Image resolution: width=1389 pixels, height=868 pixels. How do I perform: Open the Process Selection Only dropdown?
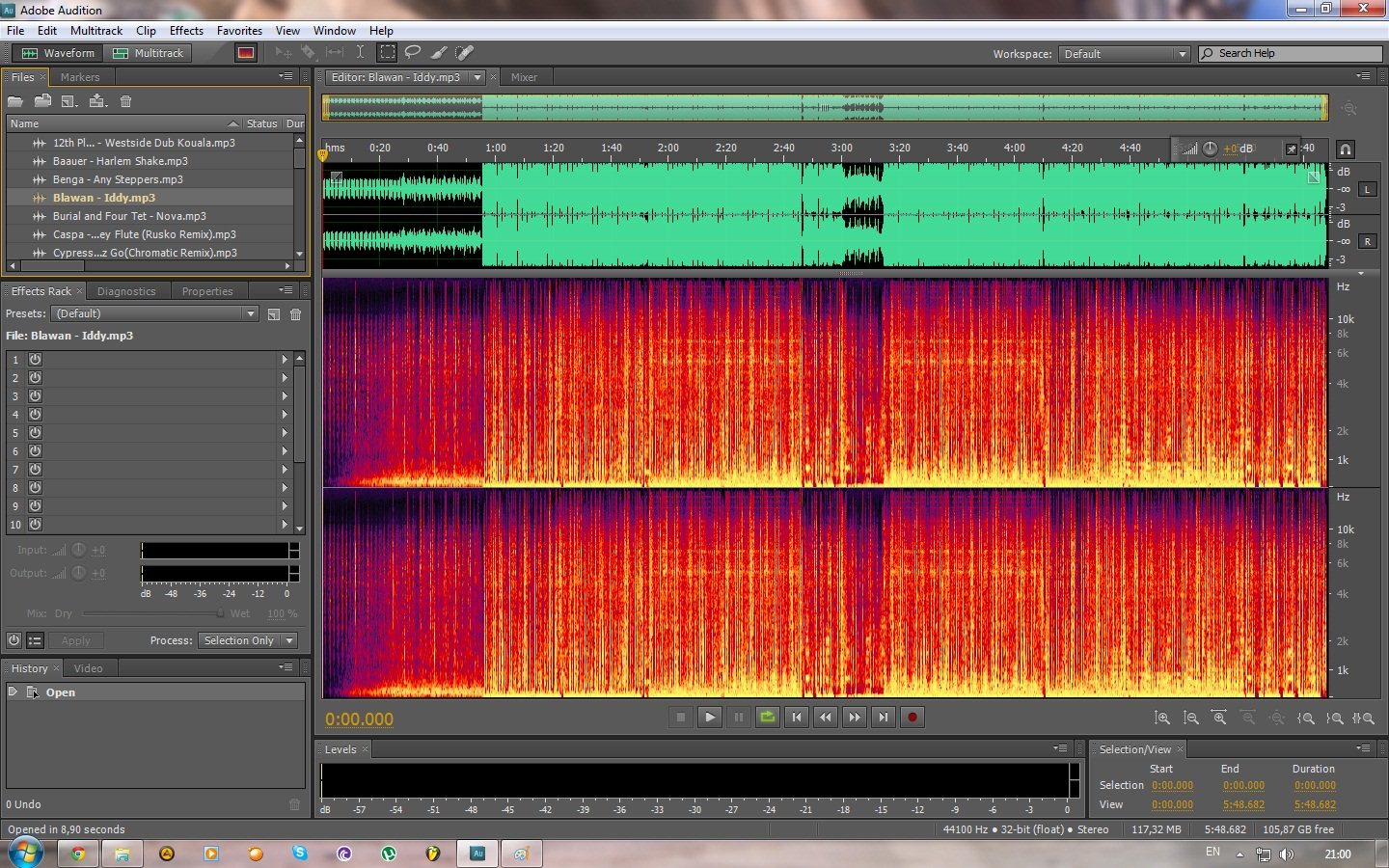[248, 640]
